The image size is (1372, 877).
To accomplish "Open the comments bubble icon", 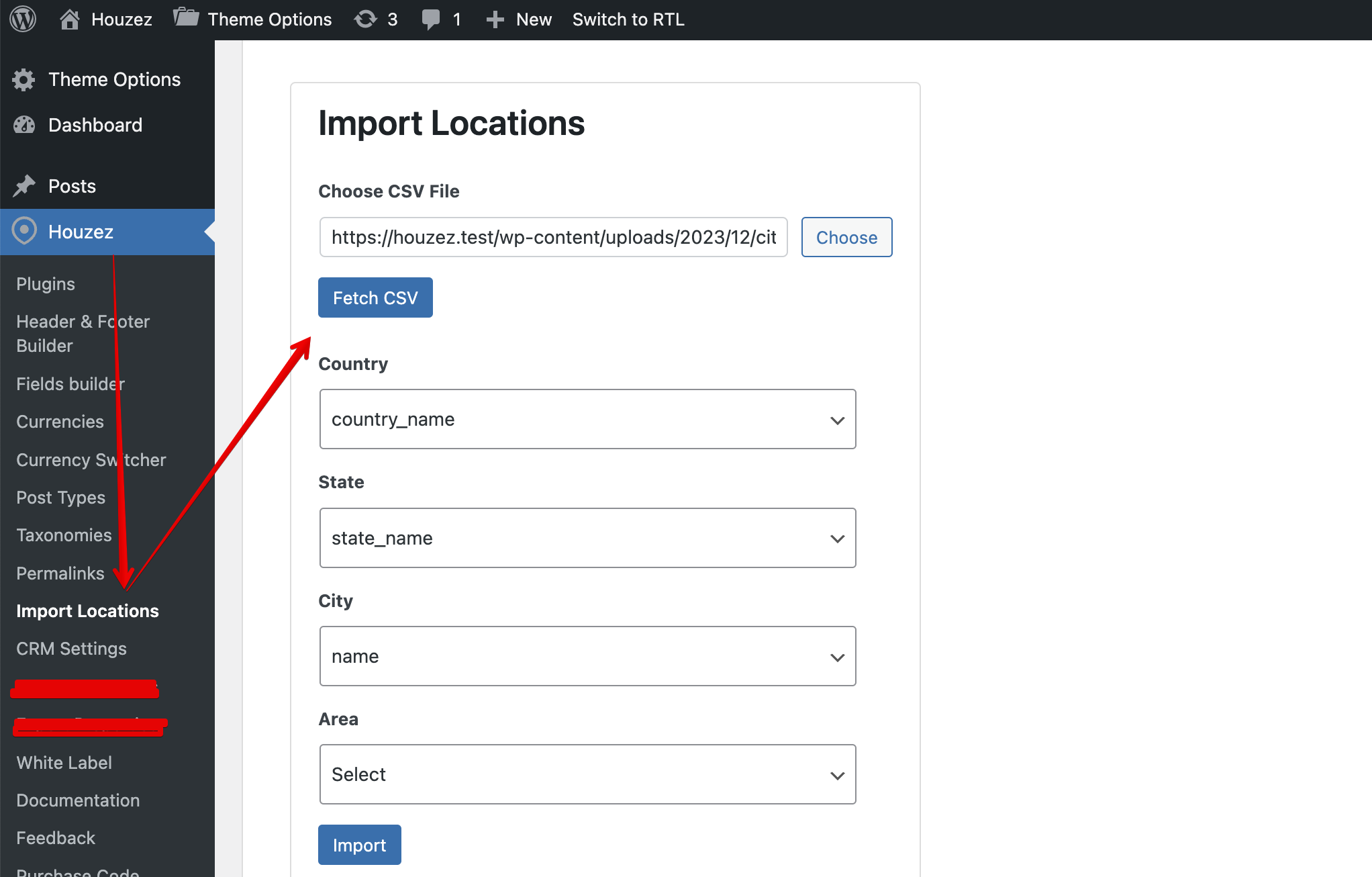I will (431, 19).
